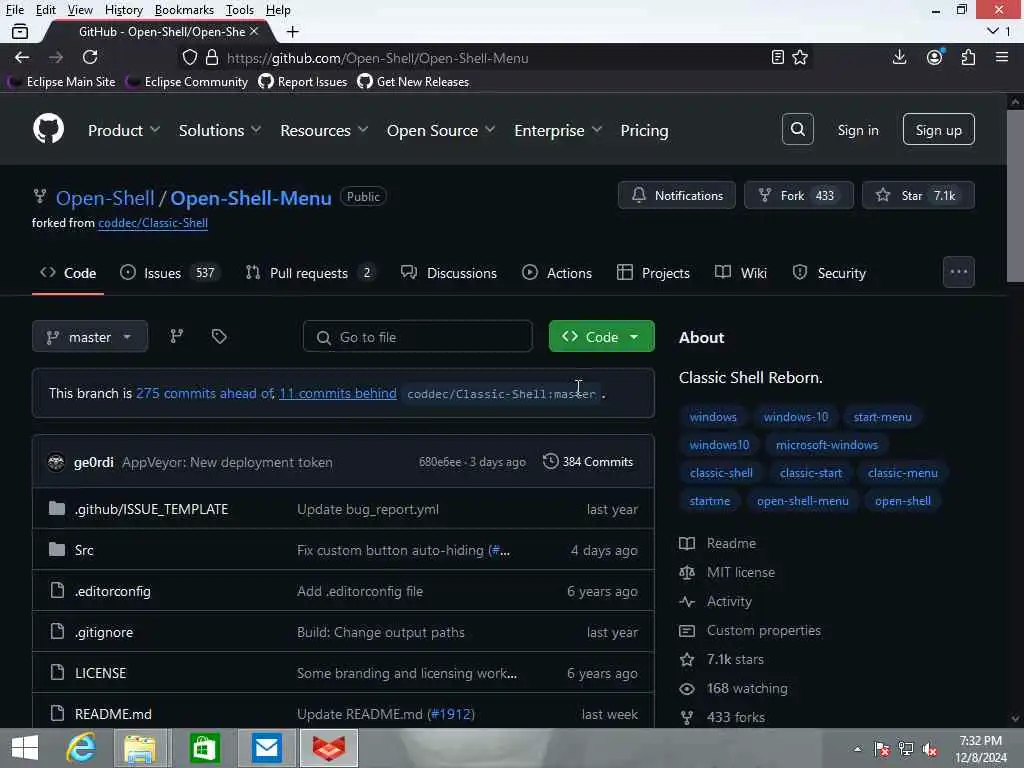Star the repository with Star button
The height and width of the screenshot is (768, 1024).
[918, 195]
